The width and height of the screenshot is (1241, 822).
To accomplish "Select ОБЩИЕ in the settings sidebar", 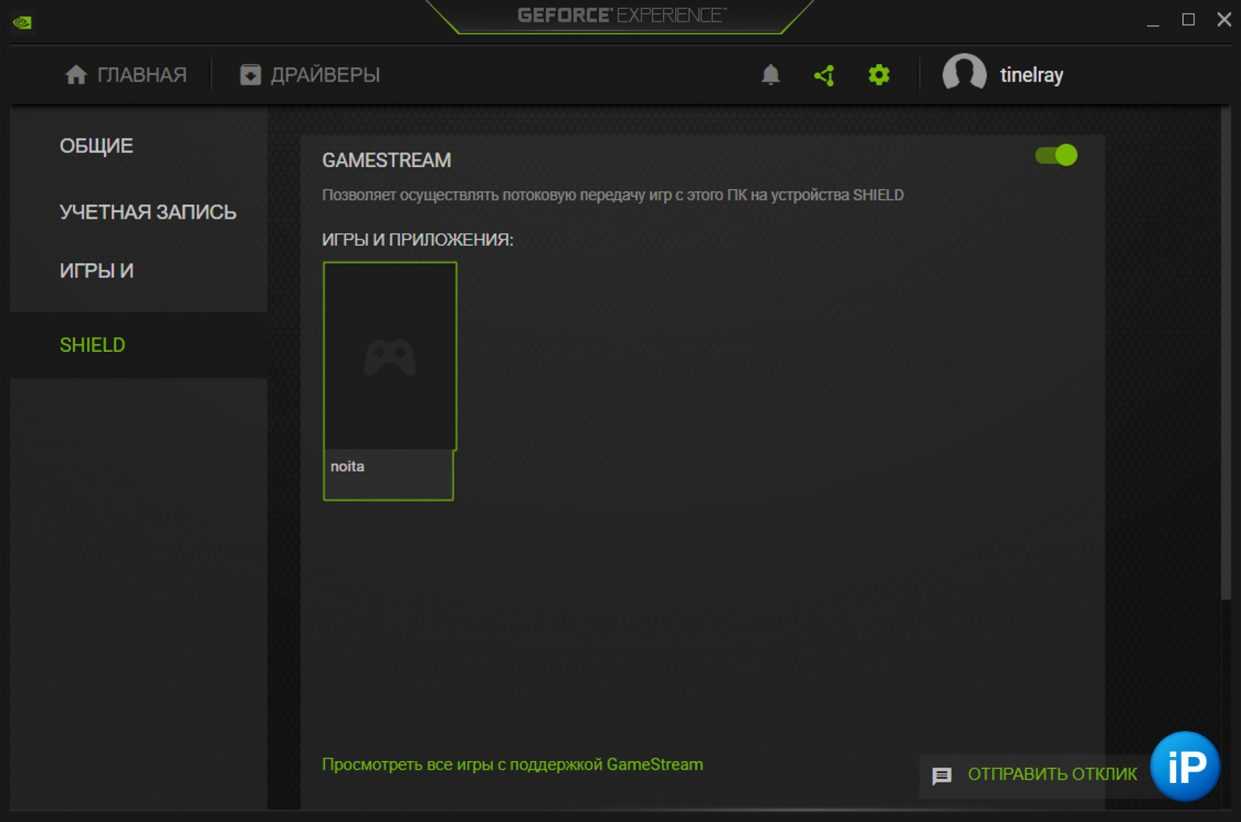I will (x=96, y=146).
